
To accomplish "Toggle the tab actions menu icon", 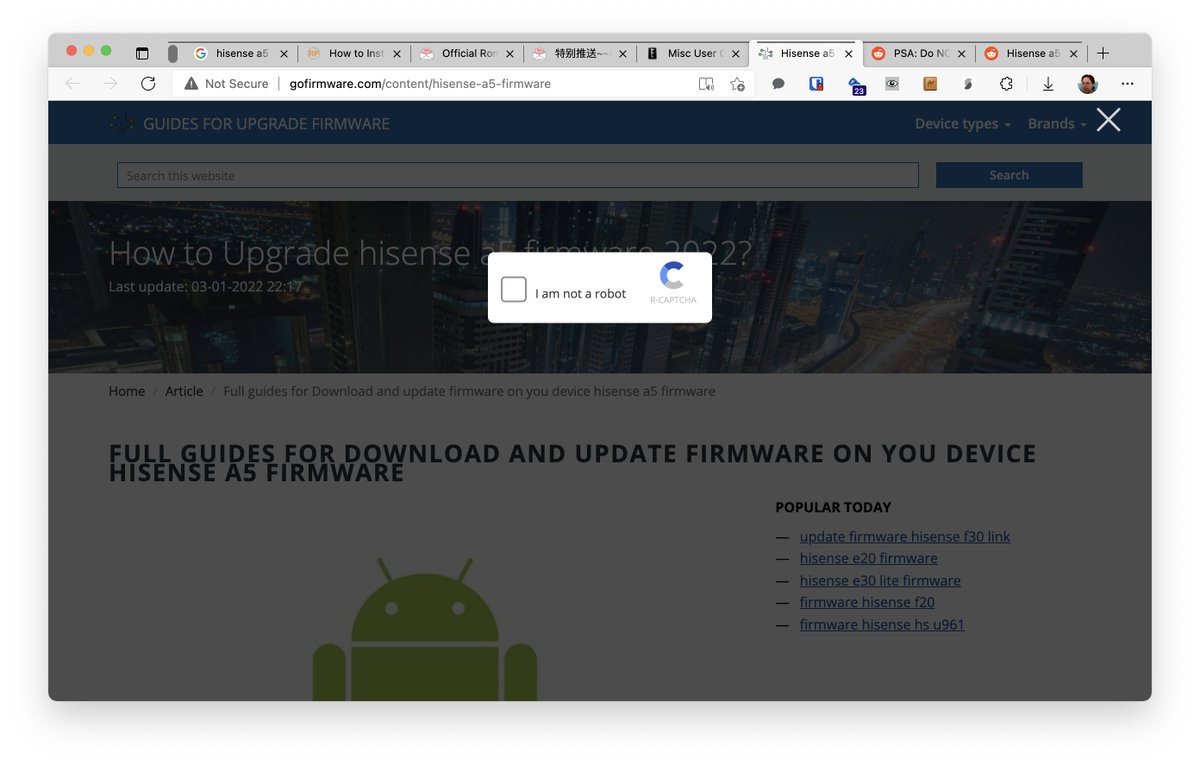I will pyautogui.click(x=142, y=53).
